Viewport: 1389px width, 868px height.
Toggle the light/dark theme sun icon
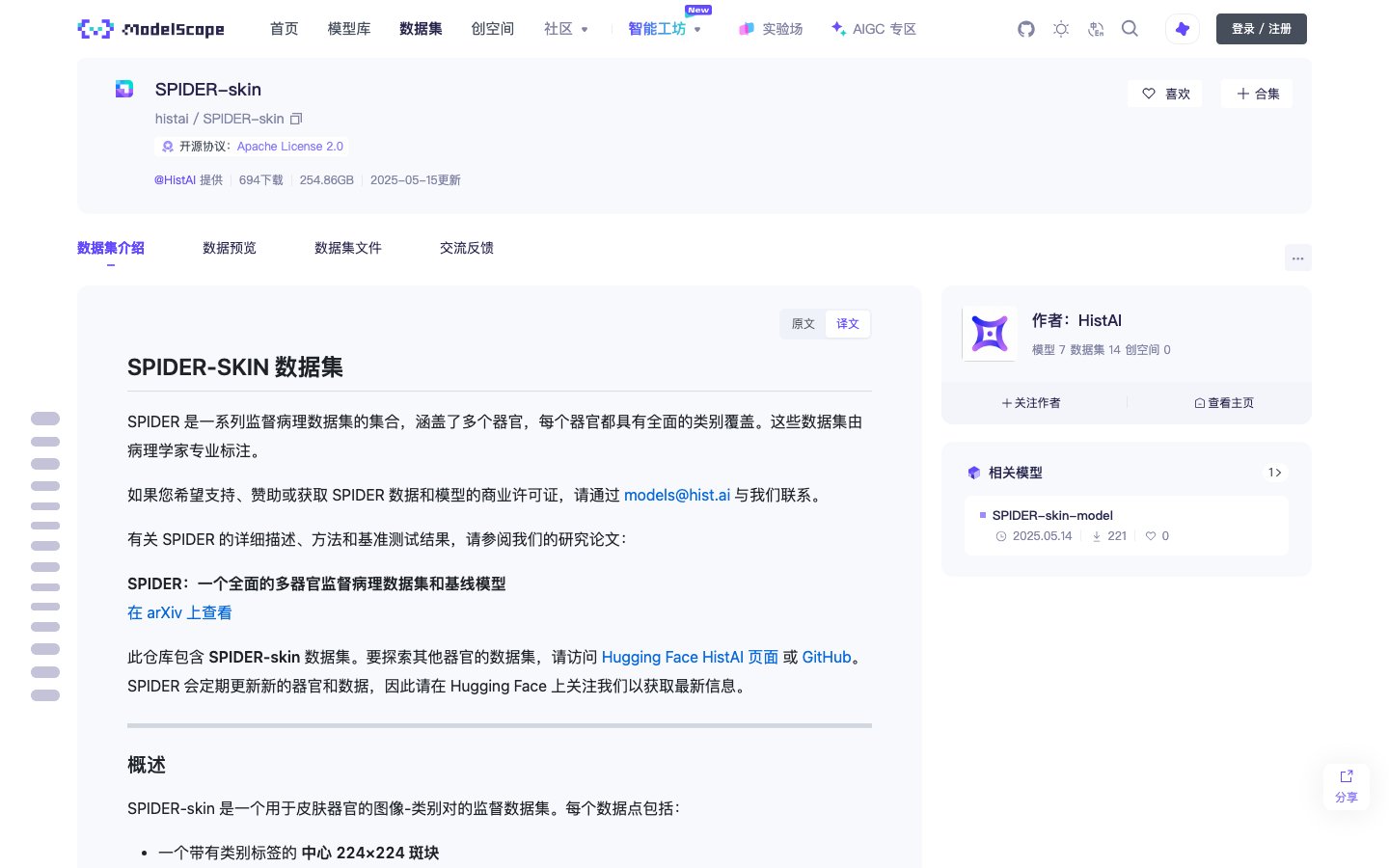tap(1061, 29)
